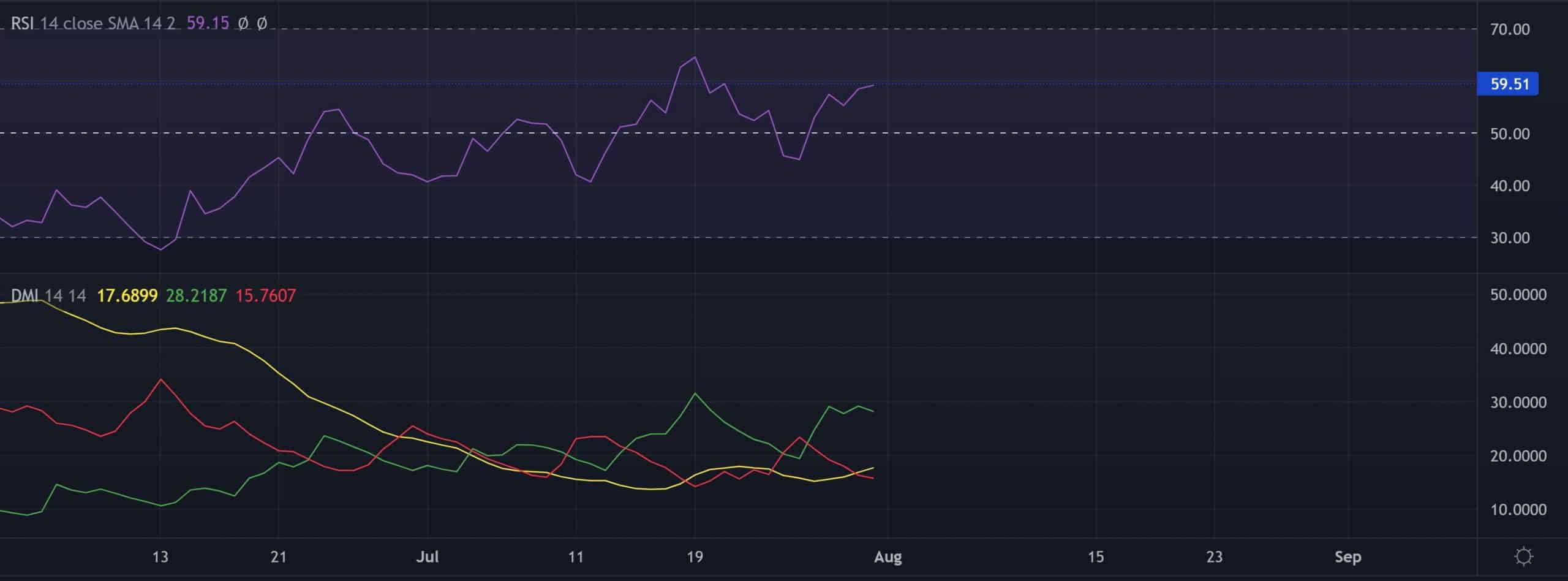Select the RSI indicator title

click(x=22, y=23)
